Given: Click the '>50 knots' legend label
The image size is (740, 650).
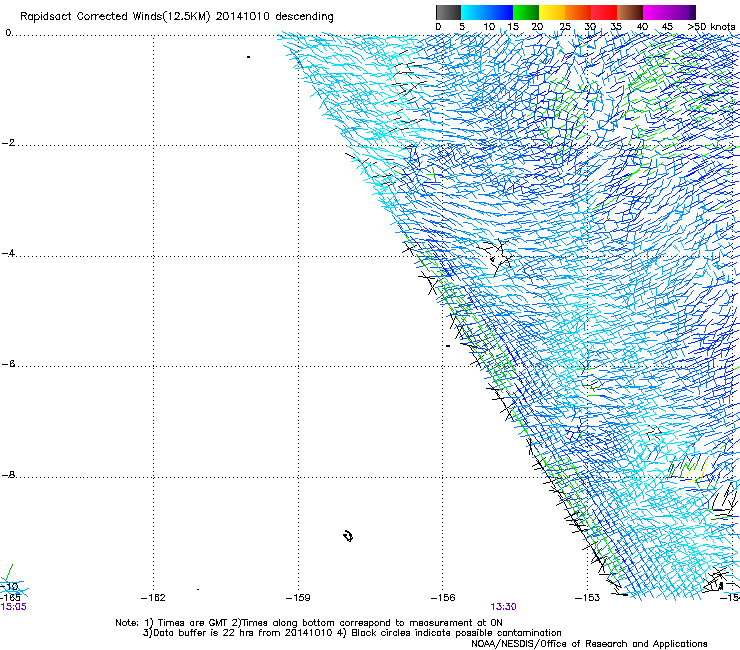Looking at the screenshot, I should click(x=711, y=27).
